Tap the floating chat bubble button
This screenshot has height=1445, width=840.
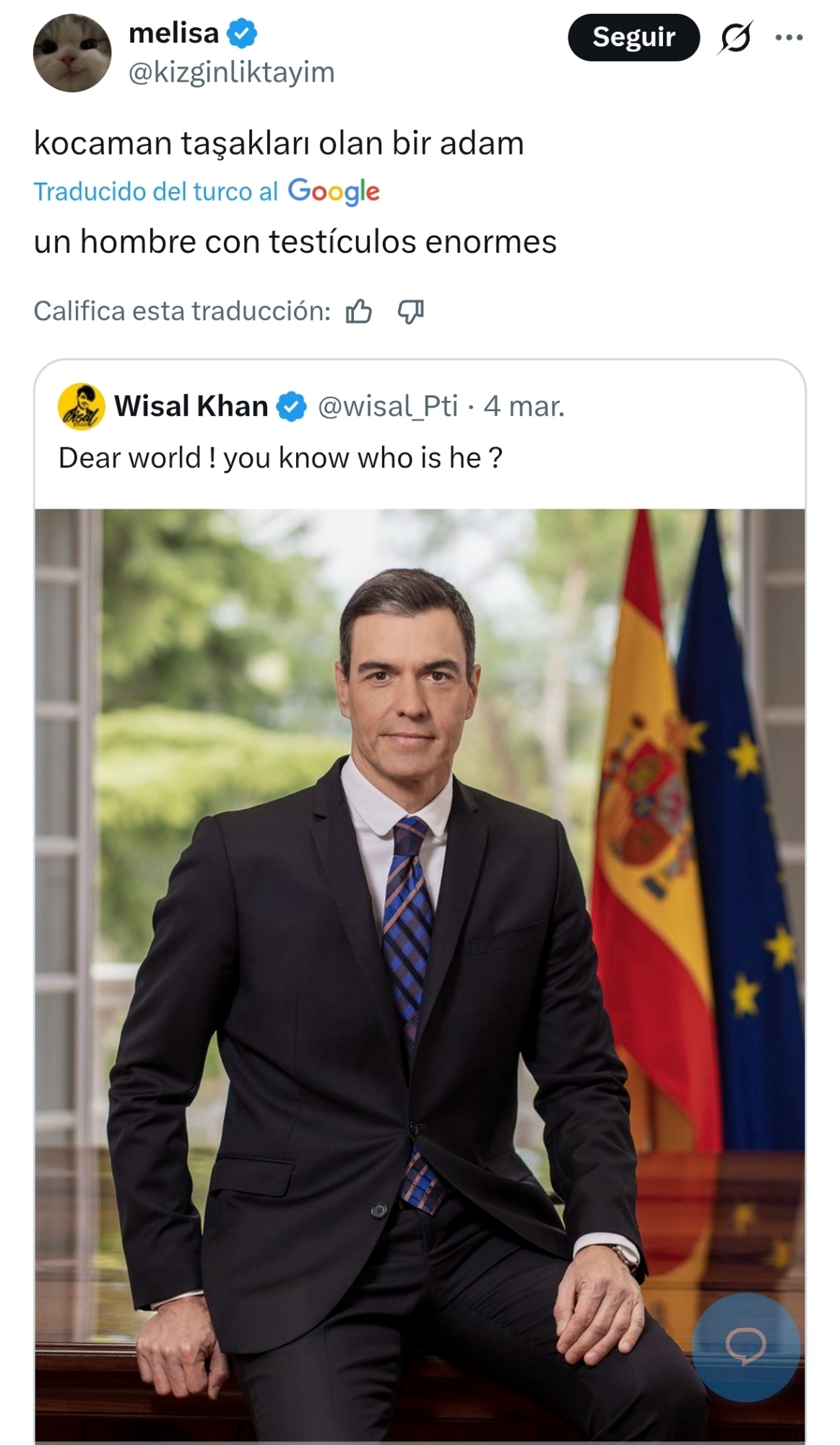[745, 1347]
